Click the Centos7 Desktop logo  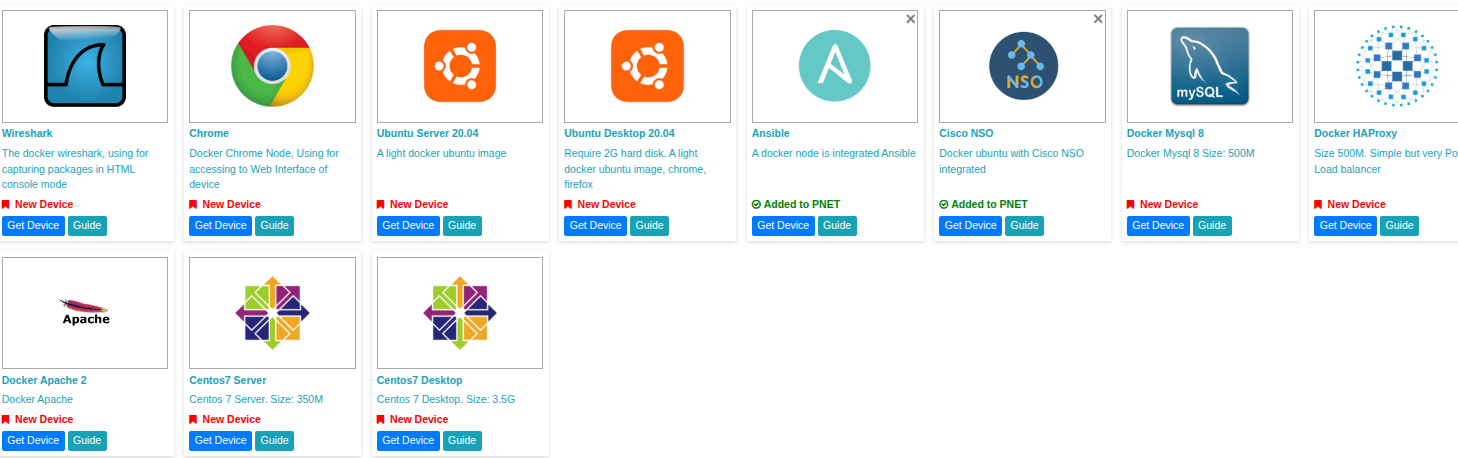click(460, 313)
